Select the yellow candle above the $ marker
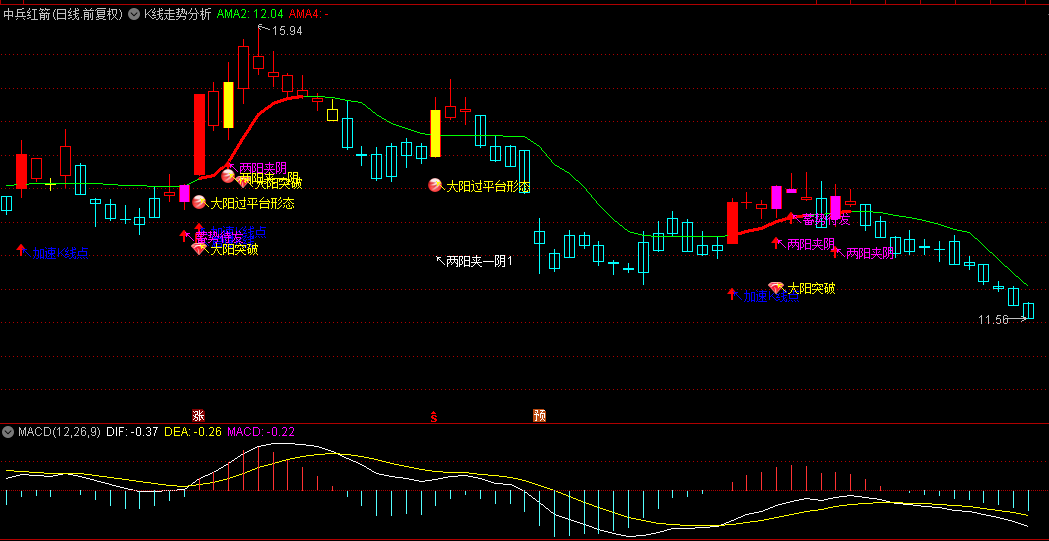Screen dimensions: 1049x541 click(435, 133)
